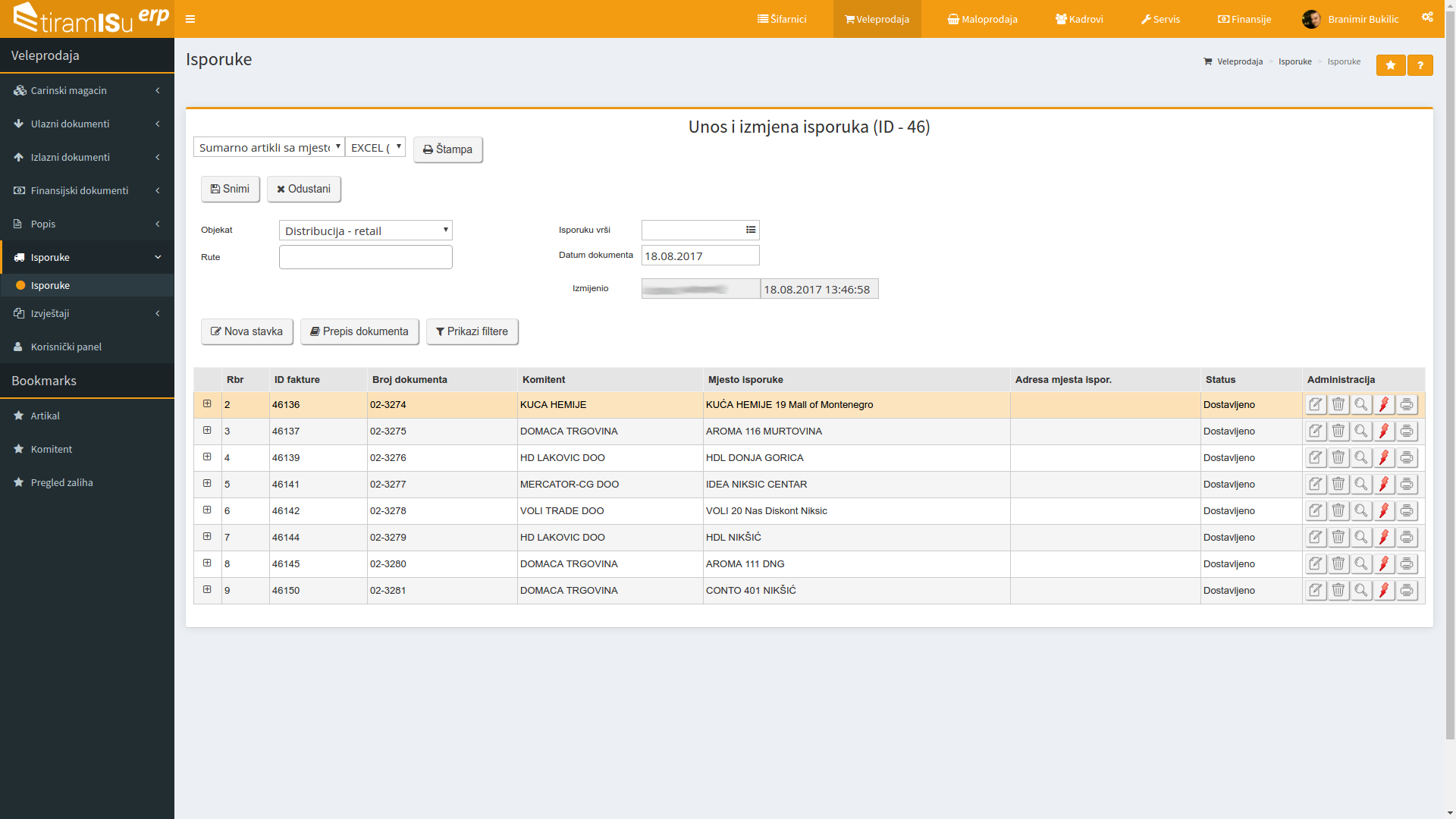Open the Maloprodaja top menu
Screen dimensions: 1456x819
(x=983, y=19)
